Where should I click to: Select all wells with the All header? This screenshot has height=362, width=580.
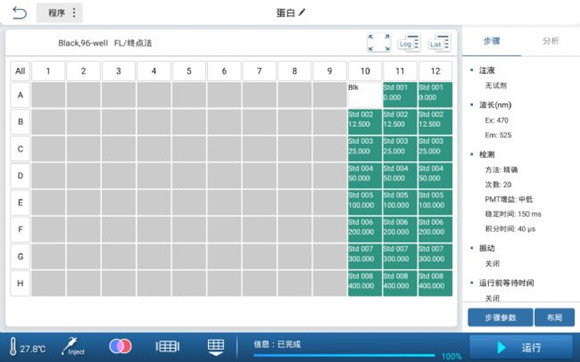(x=20, y=71)
